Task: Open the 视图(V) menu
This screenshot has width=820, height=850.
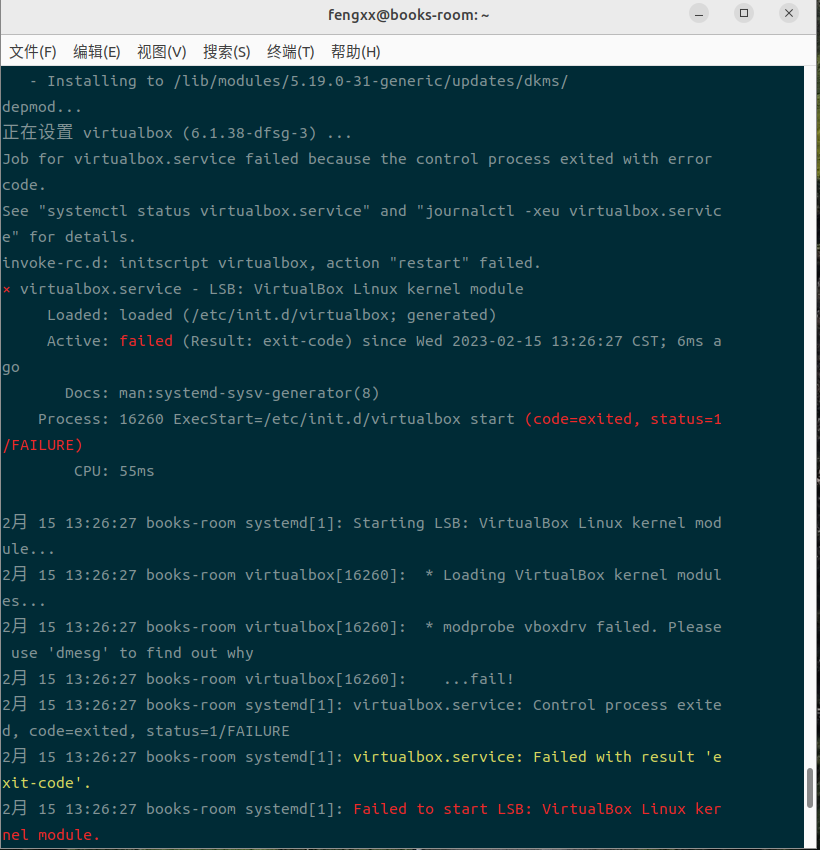Action: click(162, 52)
